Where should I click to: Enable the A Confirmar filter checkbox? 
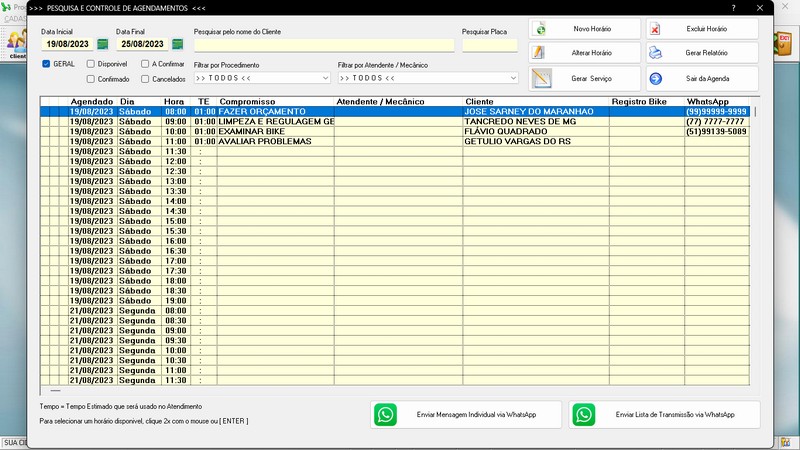tap(145, 64)
